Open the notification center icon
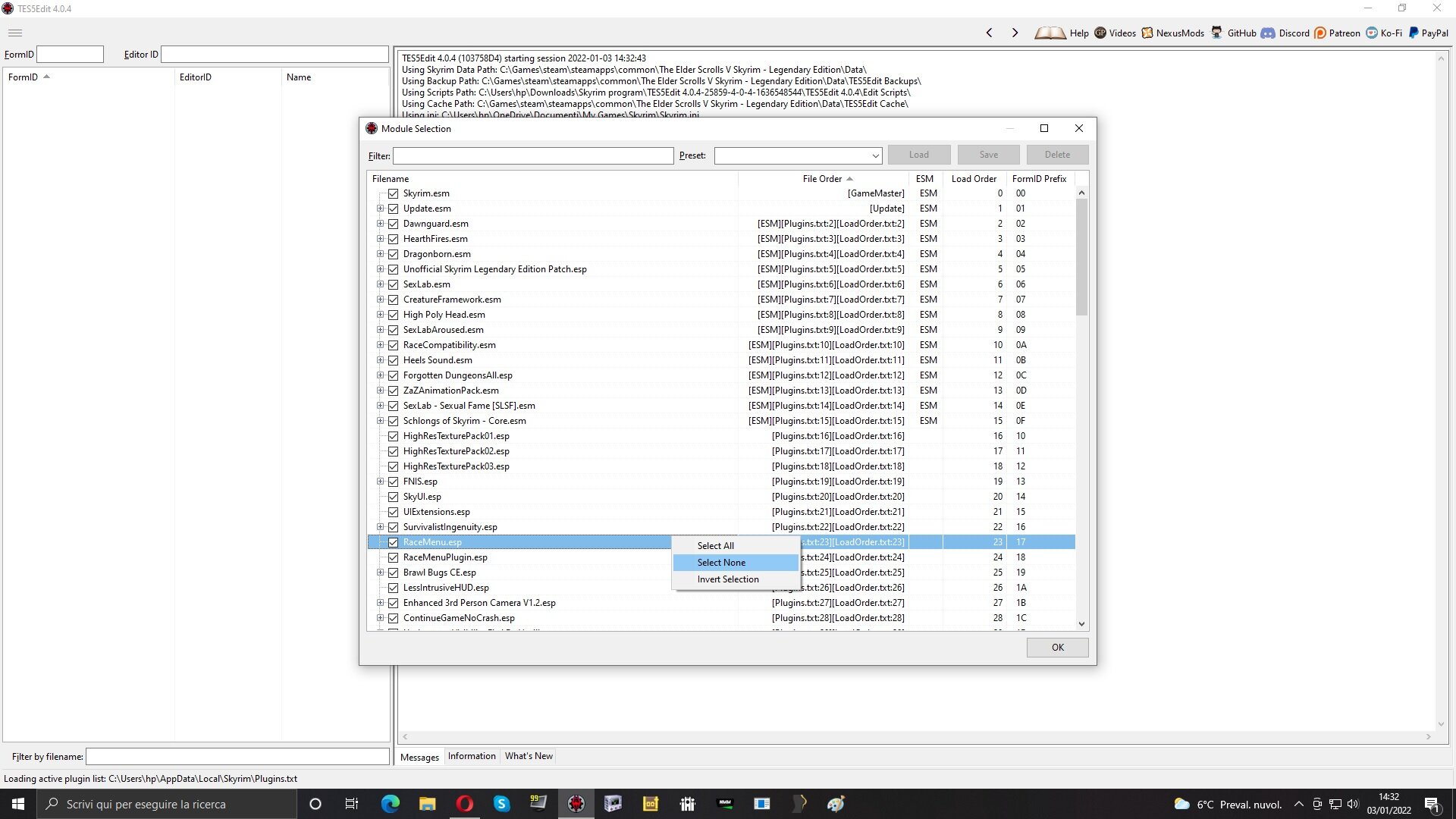Image resolution: width=1456 pixels, height=819 pixels. pos(1432,804)
